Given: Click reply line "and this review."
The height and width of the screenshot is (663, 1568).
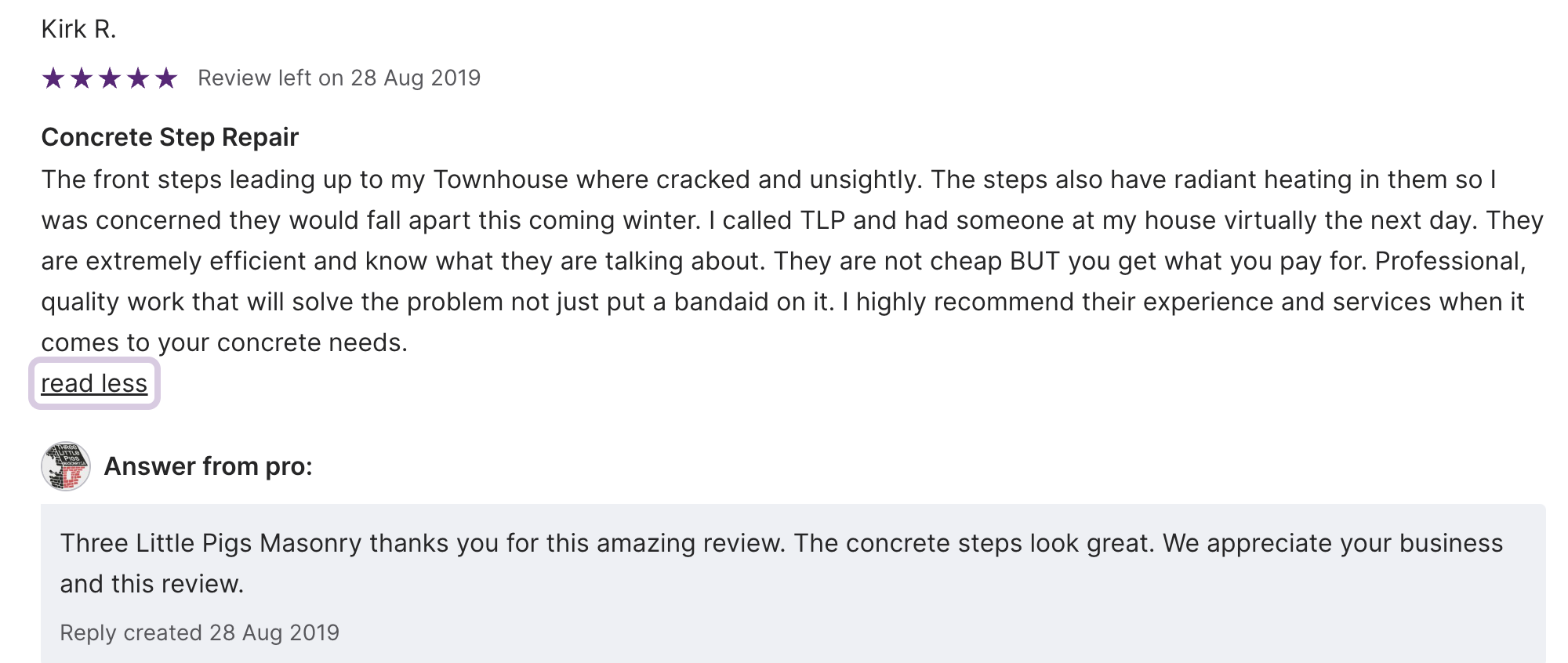Looking at the screenshot, I should click(152, 585).
